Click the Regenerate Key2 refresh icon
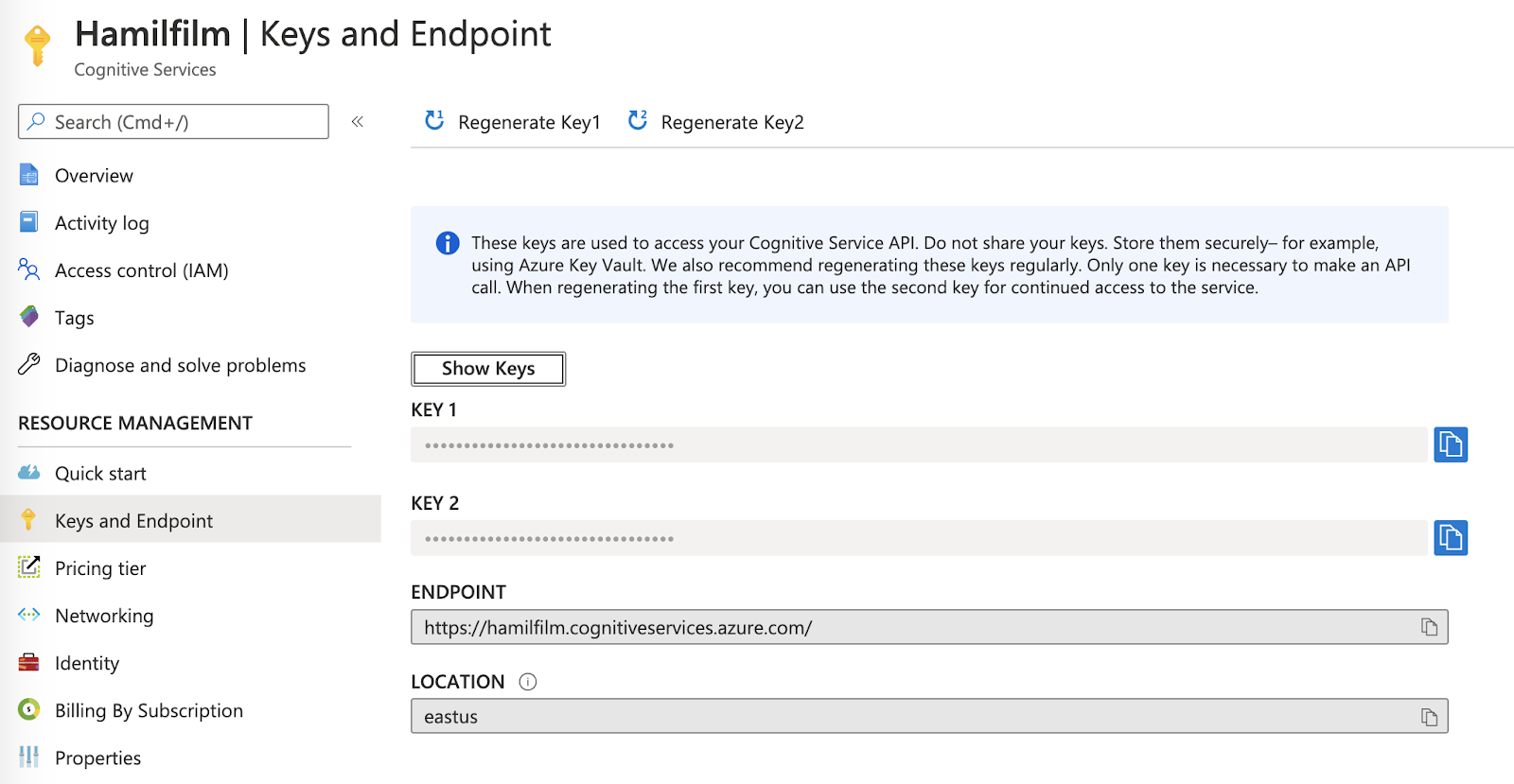Screen dimensions: 1514x784 638,120
